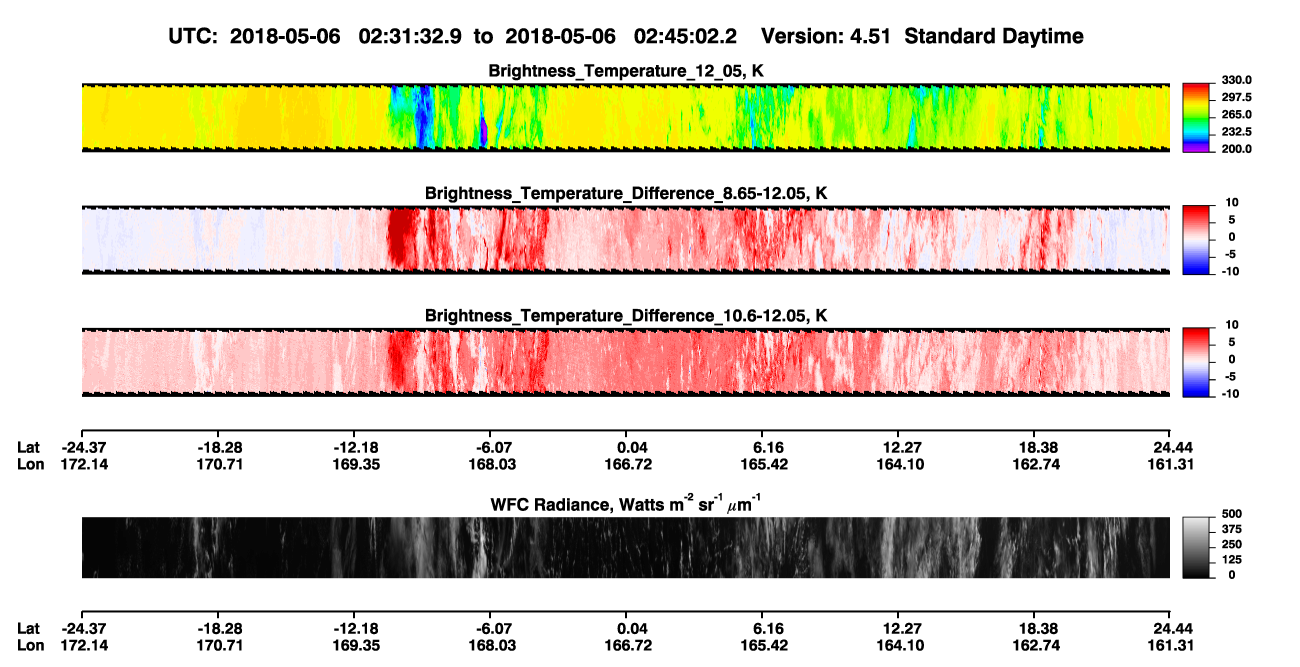Click the 'Lat' row label above the WFC title

pyautogui.click(x=29, y=447)
